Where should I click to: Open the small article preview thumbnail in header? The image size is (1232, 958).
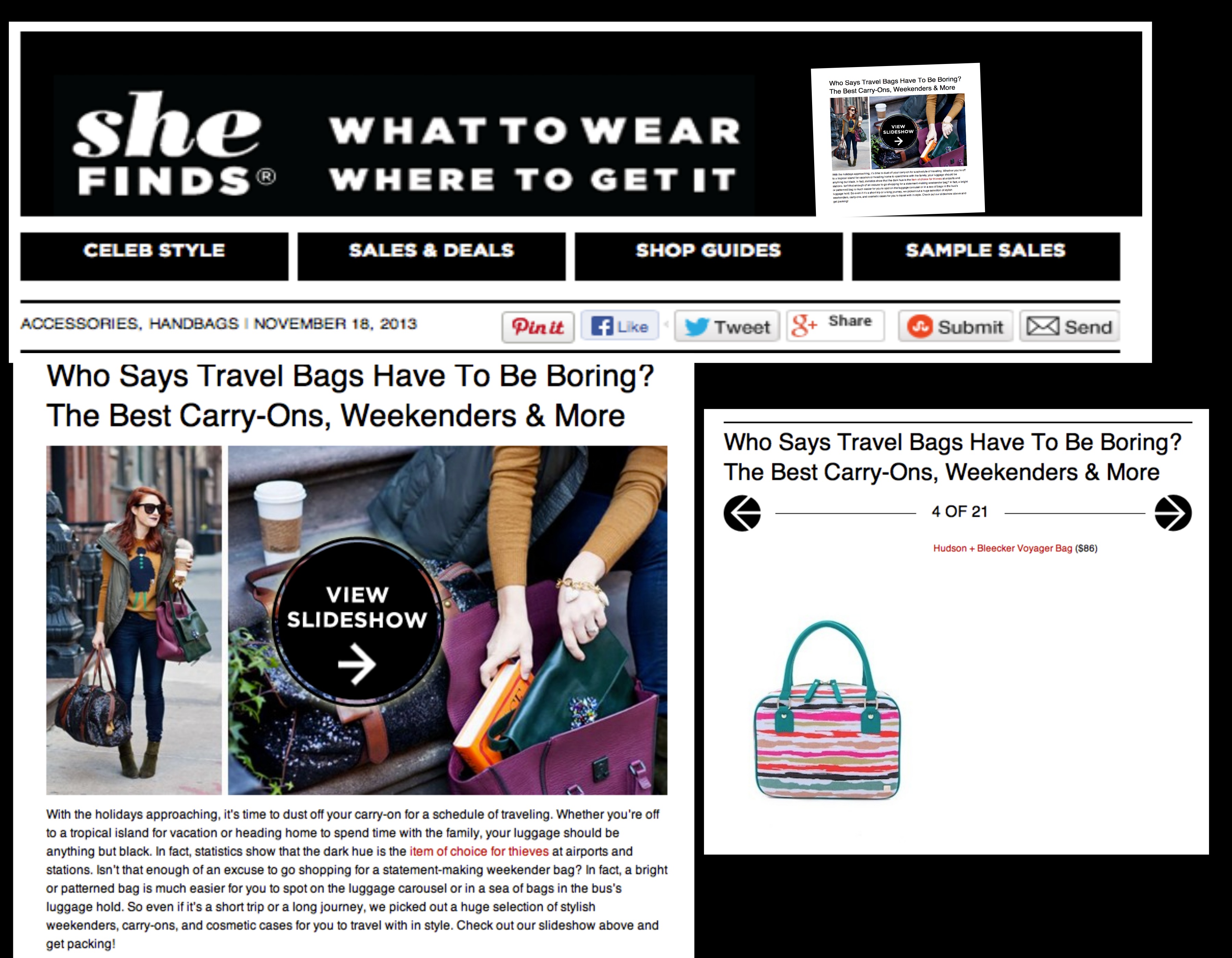coord(898,139)
